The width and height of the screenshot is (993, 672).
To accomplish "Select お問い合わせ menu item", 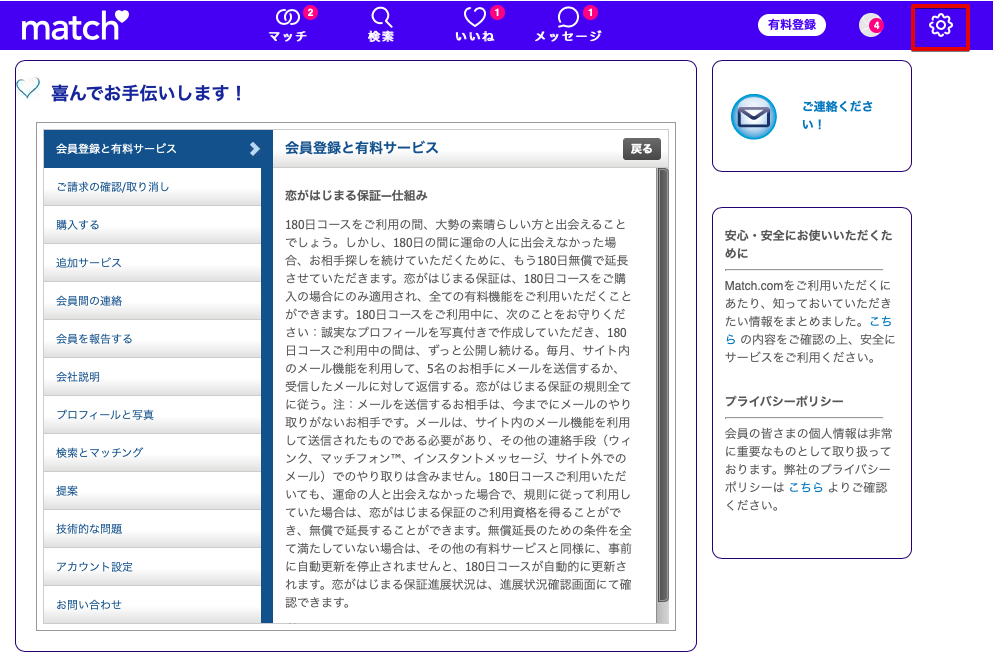I will [x=152, y=604].
